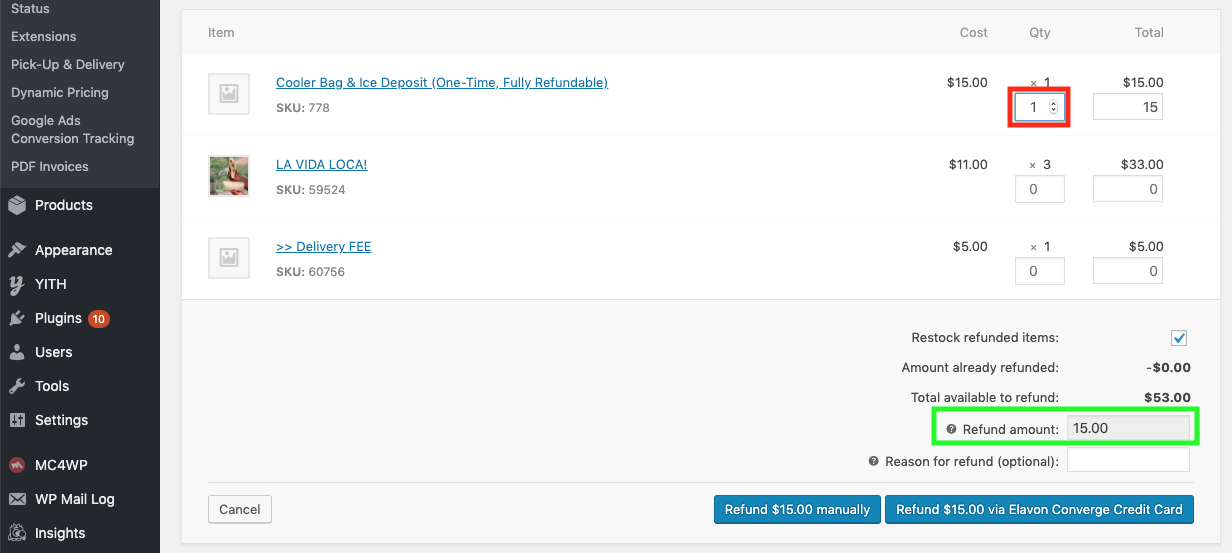Viewport: 1232px width, 553px height.
Task: Open the Settings menu in sidebar
Action: 61,420
